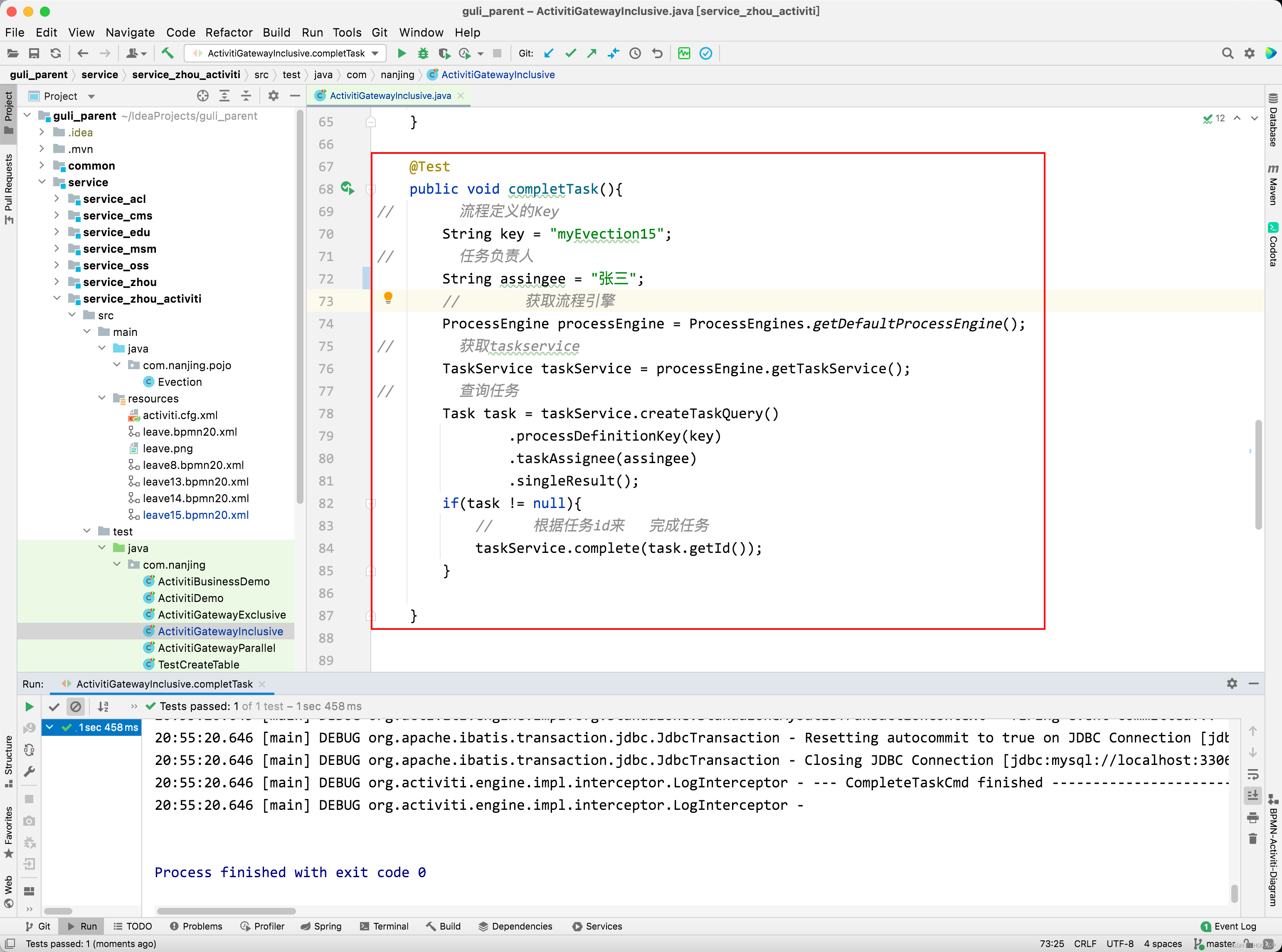
Task: Open leave15.bpmn20.xml file
Action: point(195,515)
